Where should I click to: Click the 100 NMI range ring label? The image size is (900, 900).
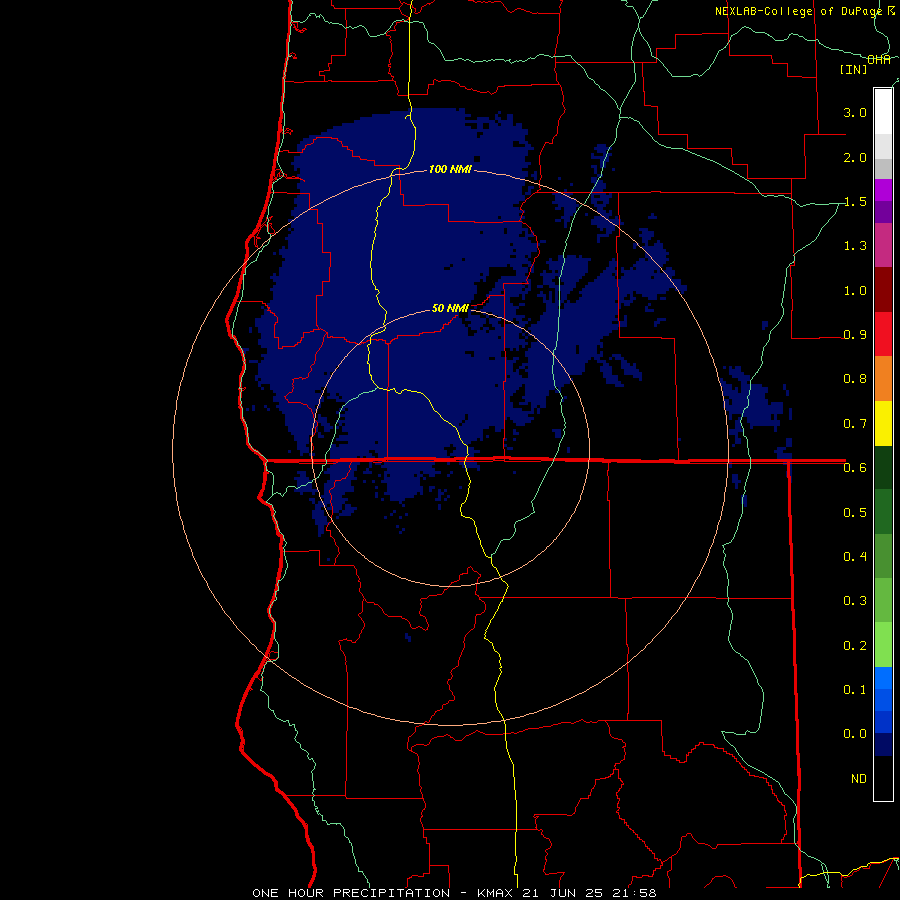pos(450,169)
